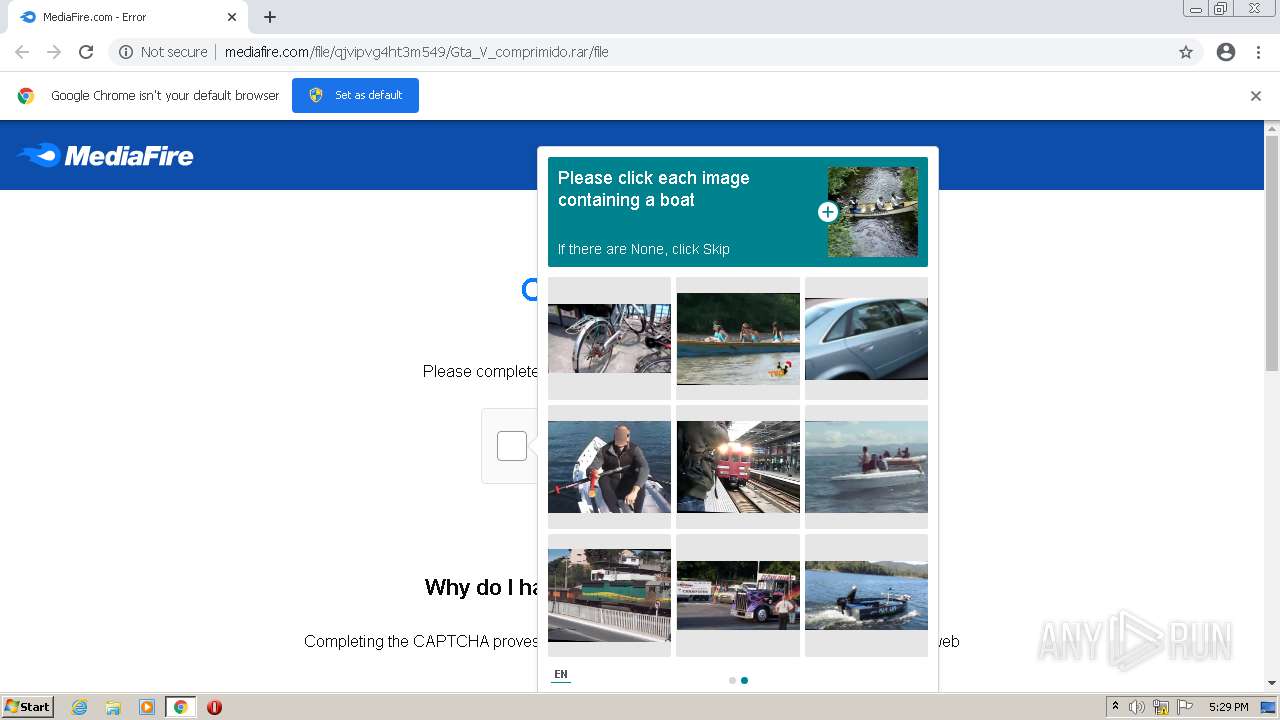Click the vertical scrollbar thumb
The image size is (1280, 720).
point(1272,253)
